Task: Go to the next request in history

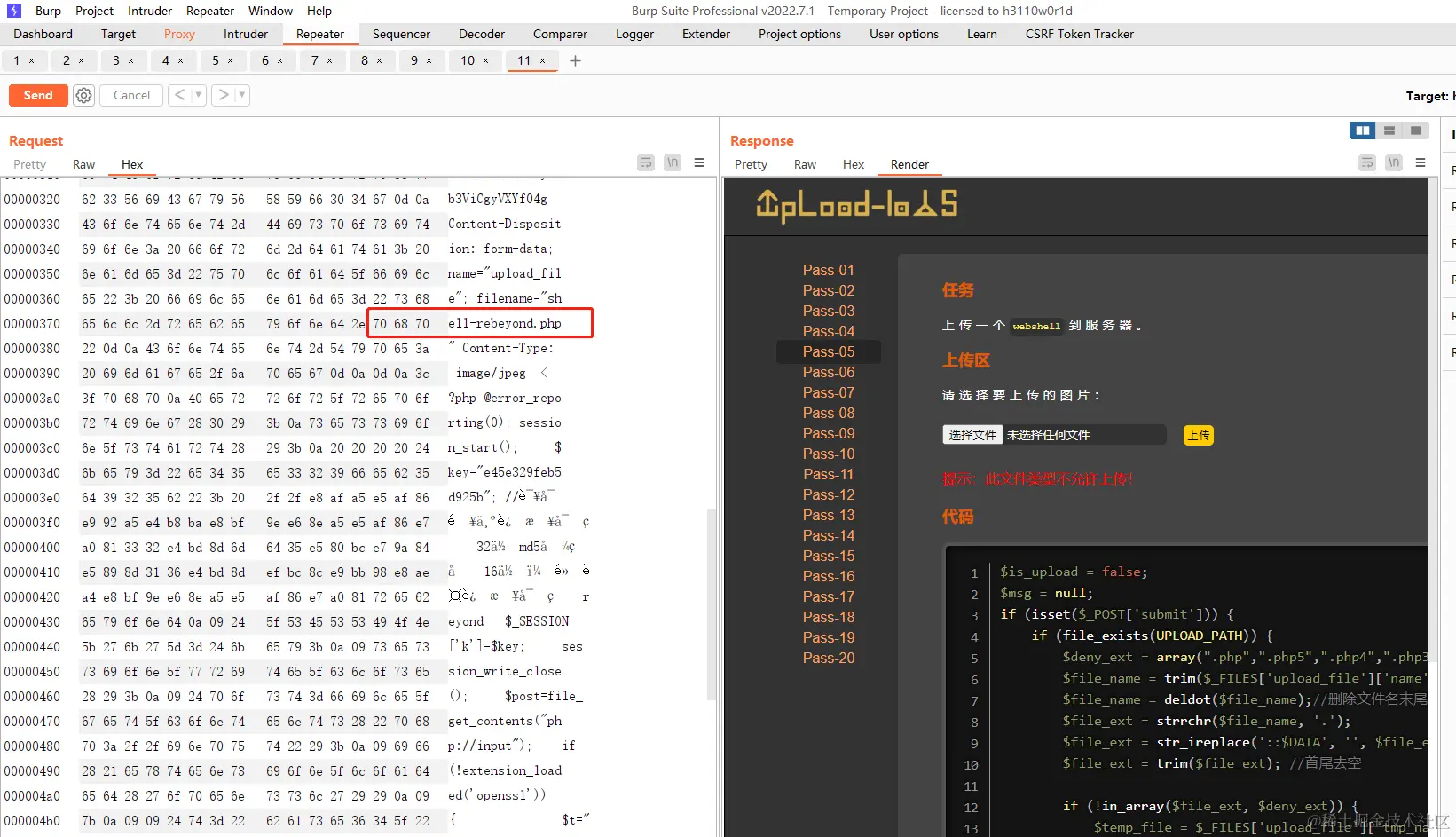Action: 224,95
